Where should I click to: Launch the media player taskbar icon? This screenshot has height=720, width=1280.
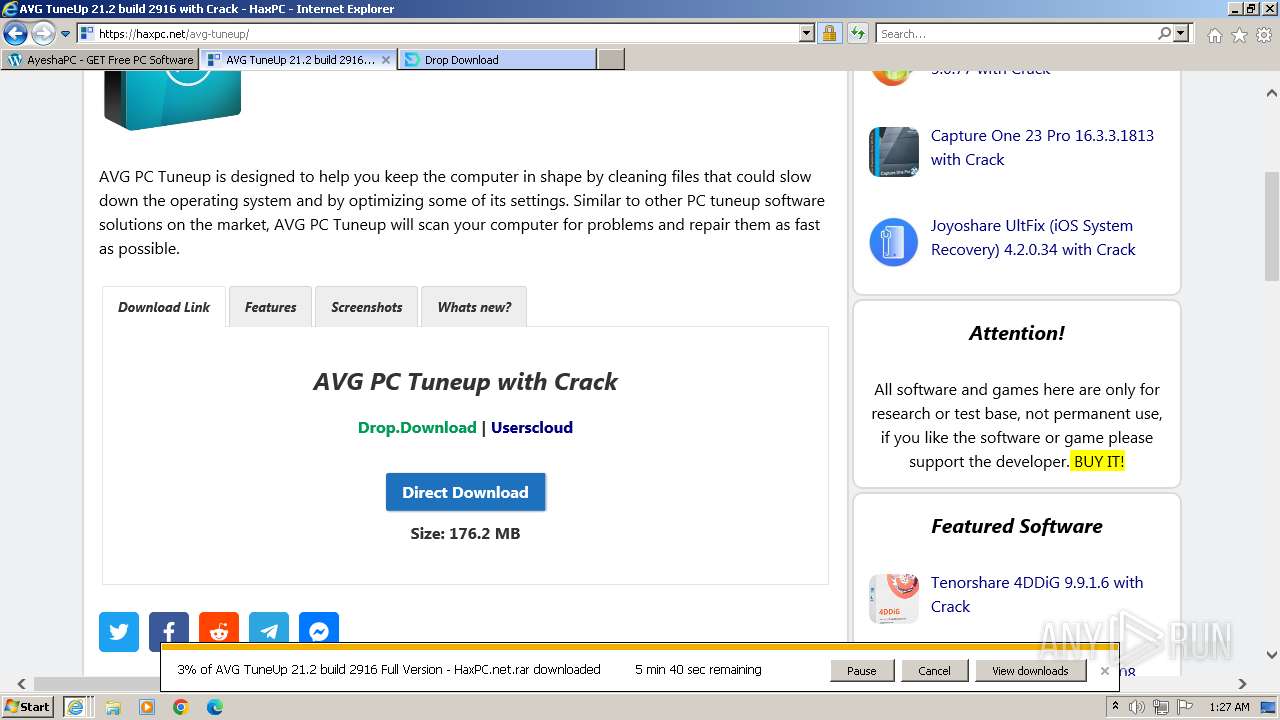pos(147,707)
